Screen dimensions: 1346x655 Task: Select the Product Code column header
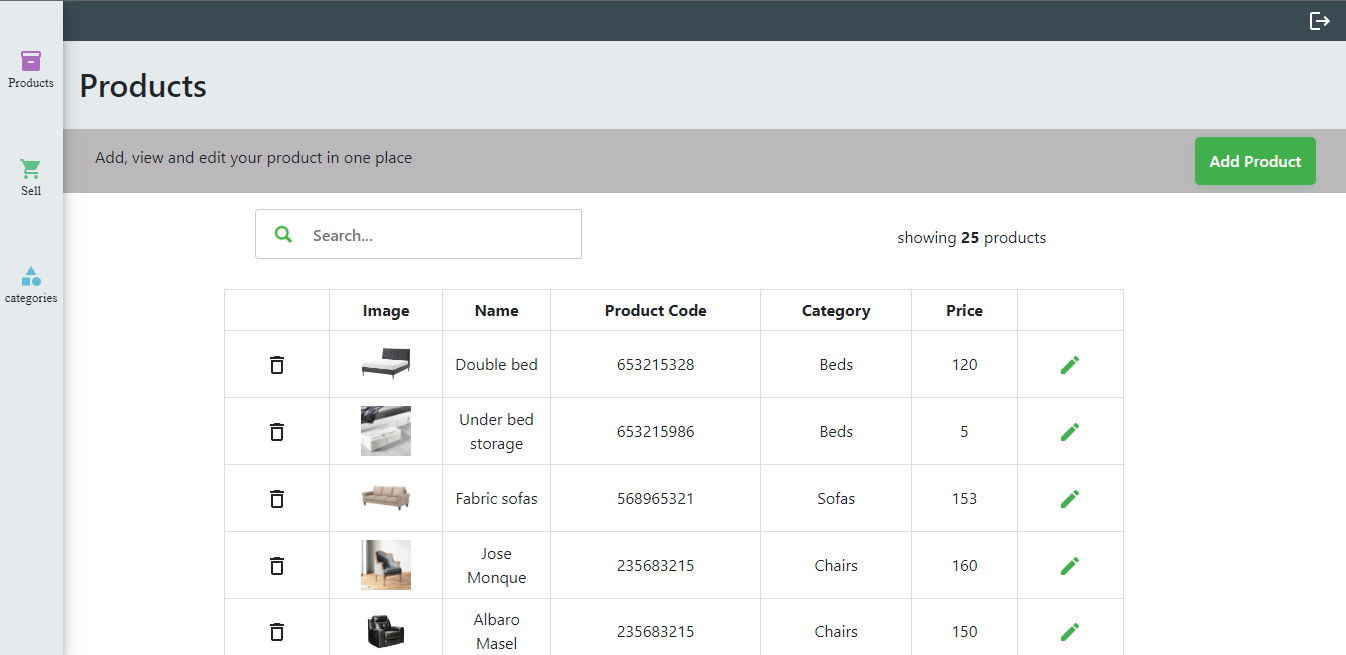click(x=655, y=310)
